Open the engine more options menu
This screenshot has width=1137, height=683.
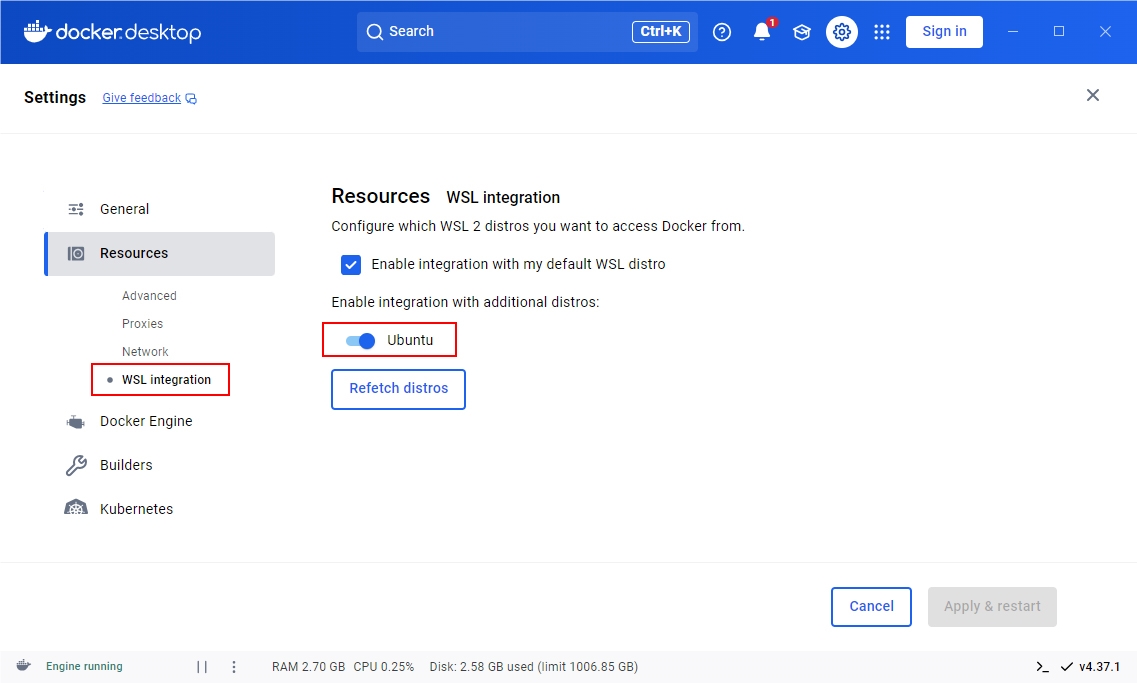tap(233, 666)
